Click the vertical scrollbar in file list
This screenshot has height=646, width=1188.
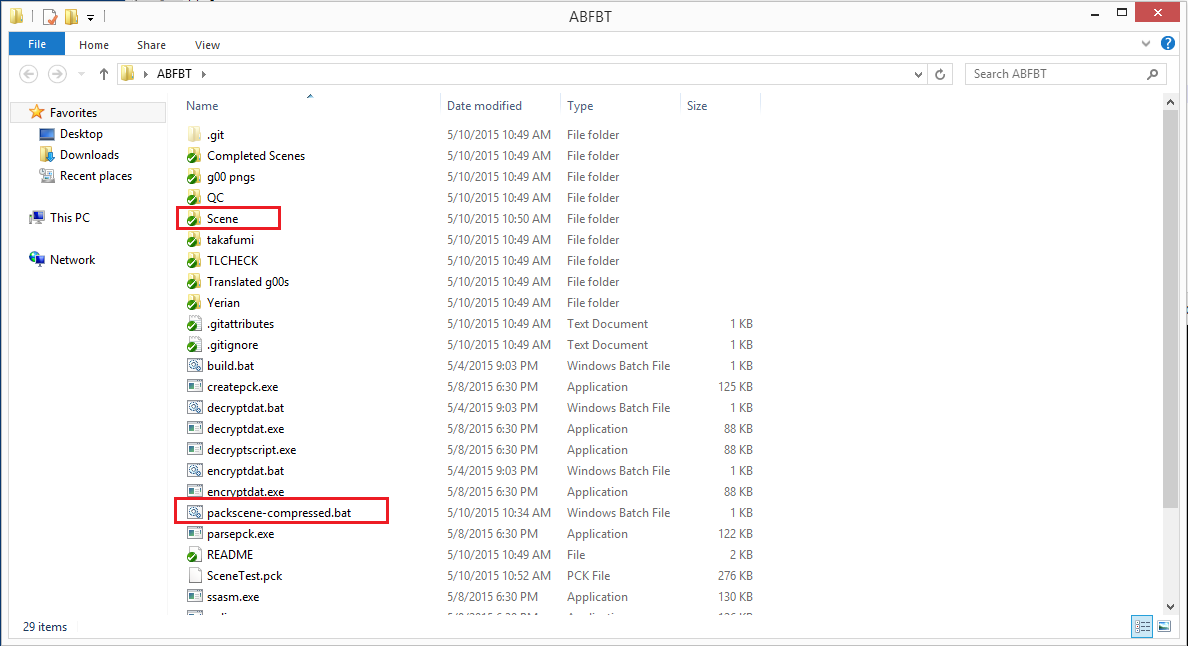1169,300
